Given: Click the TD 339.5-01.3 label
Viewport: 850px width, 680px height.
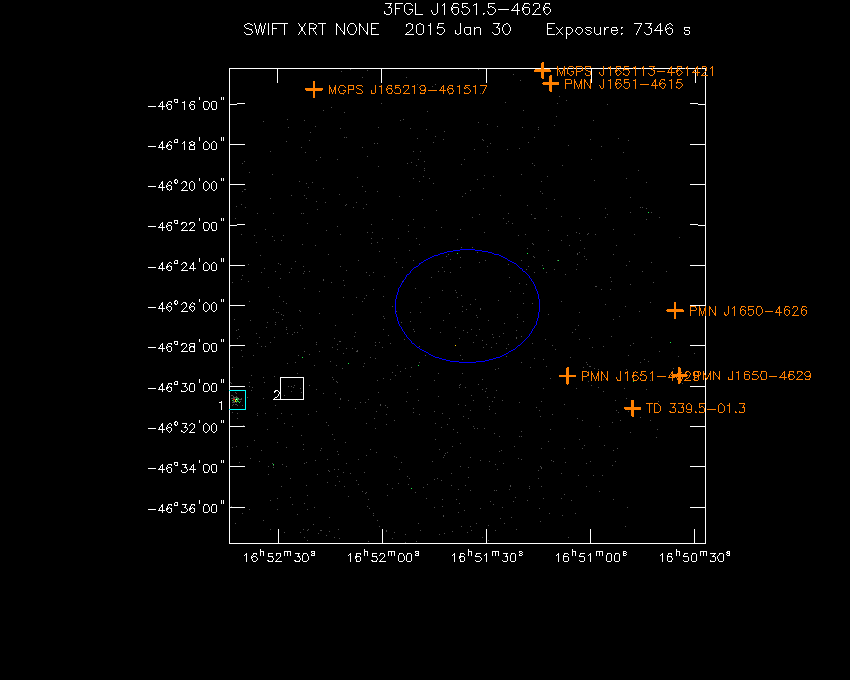Looking at the screenshot, I should coord(696,408).
